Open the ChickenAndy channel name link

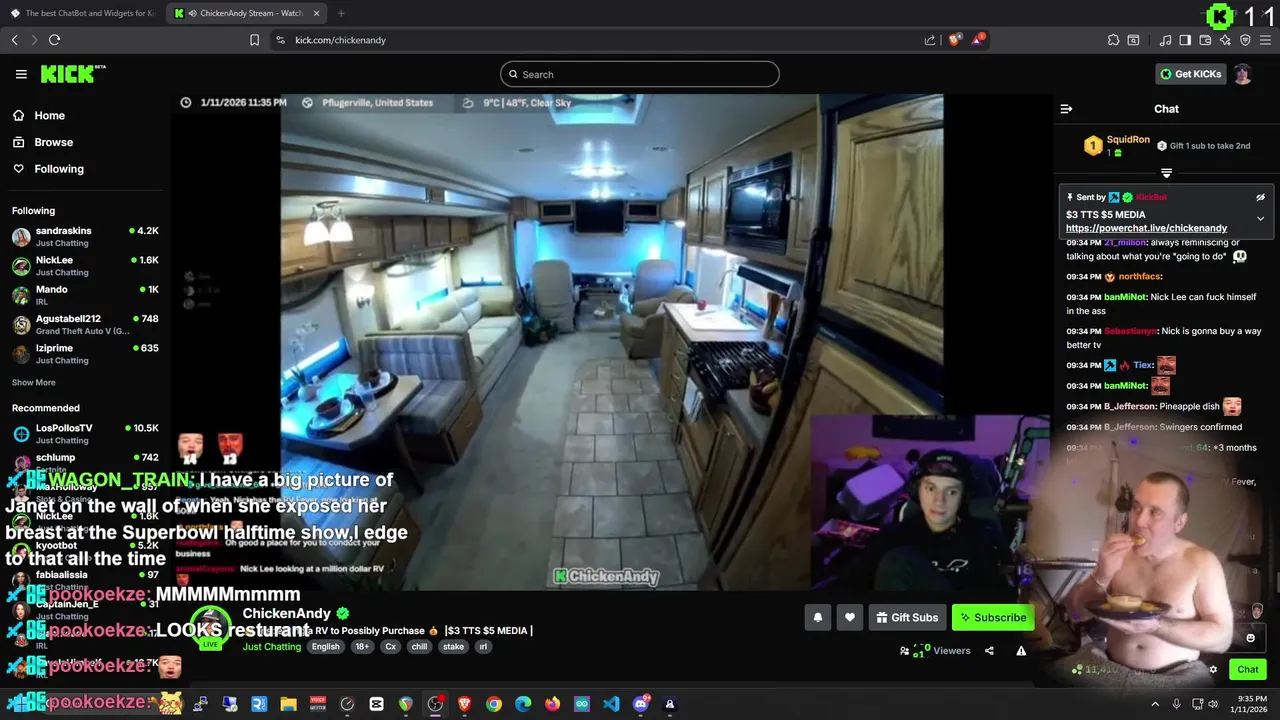(286, 613)
